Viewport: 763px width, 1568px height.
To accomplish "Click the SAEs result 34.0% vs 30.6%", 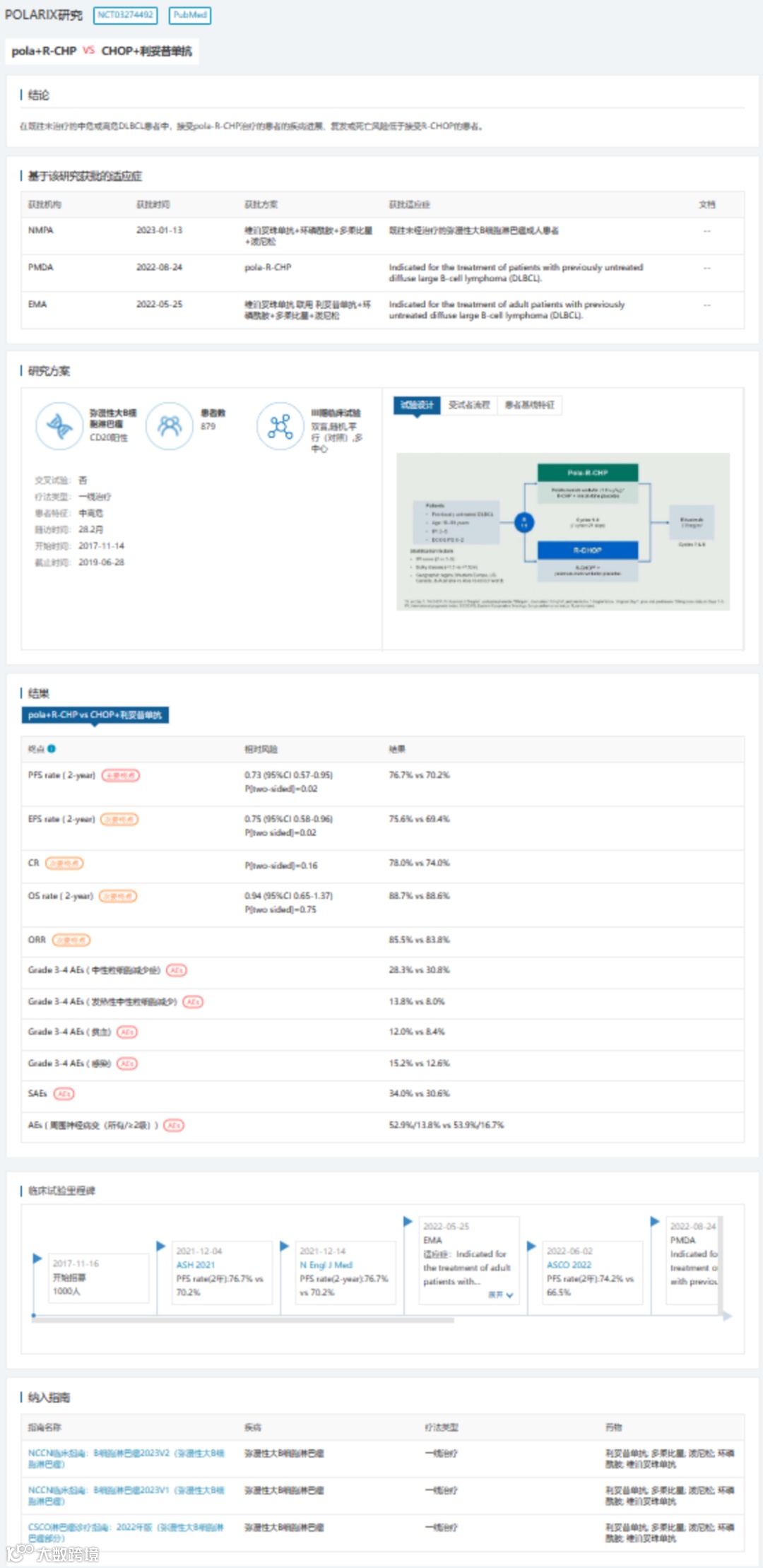I will (419, 1093).
